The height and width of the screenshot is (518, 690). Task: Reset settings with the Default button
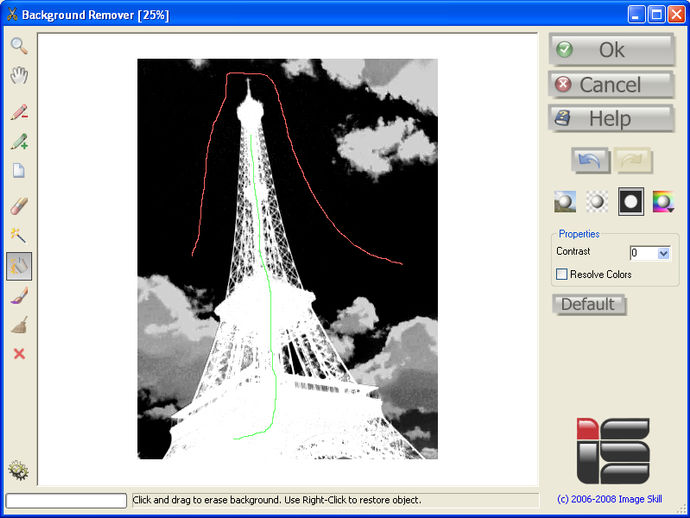click(x=588, y=304)
